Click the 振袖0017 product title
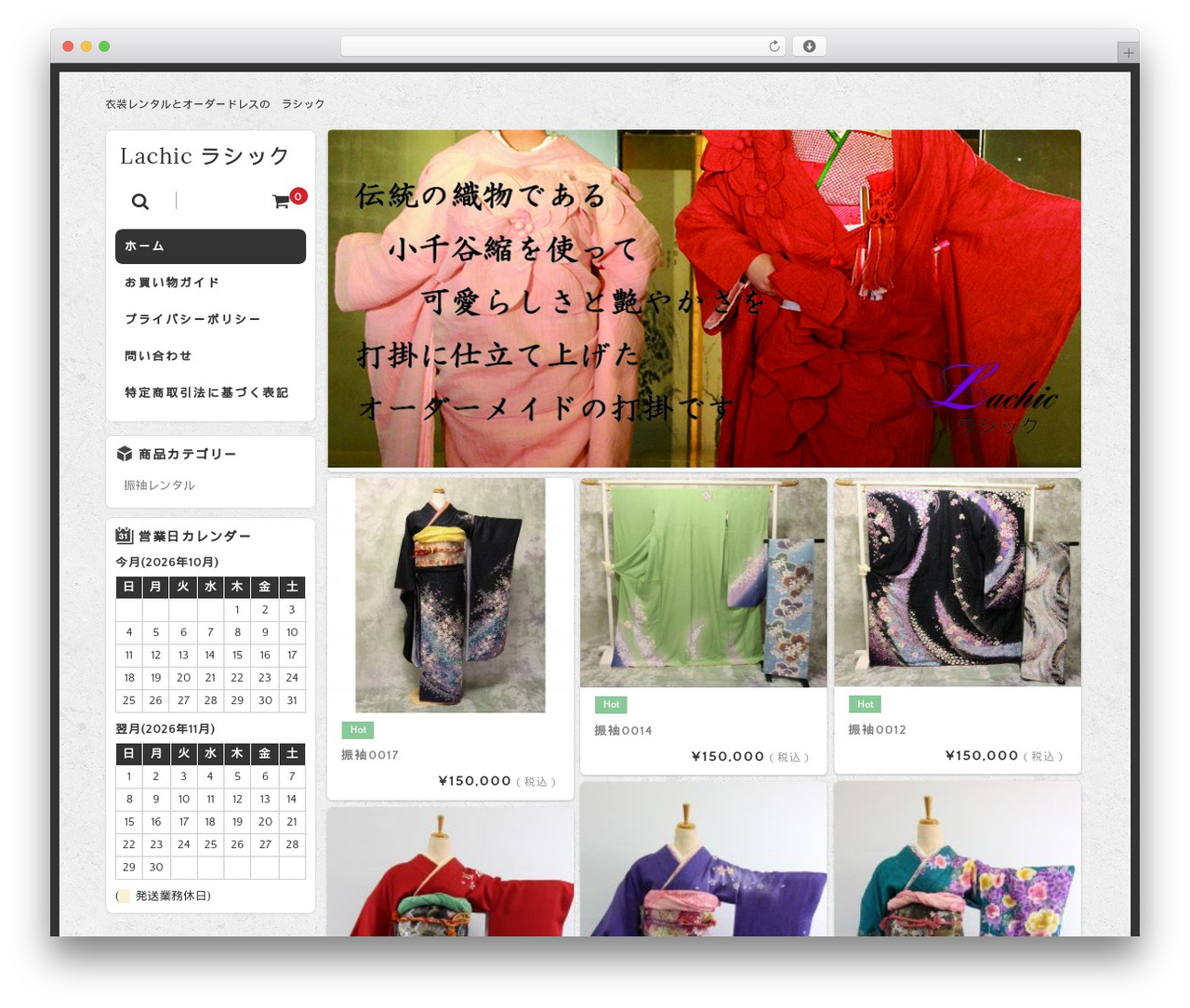 (x=370, y=755)
